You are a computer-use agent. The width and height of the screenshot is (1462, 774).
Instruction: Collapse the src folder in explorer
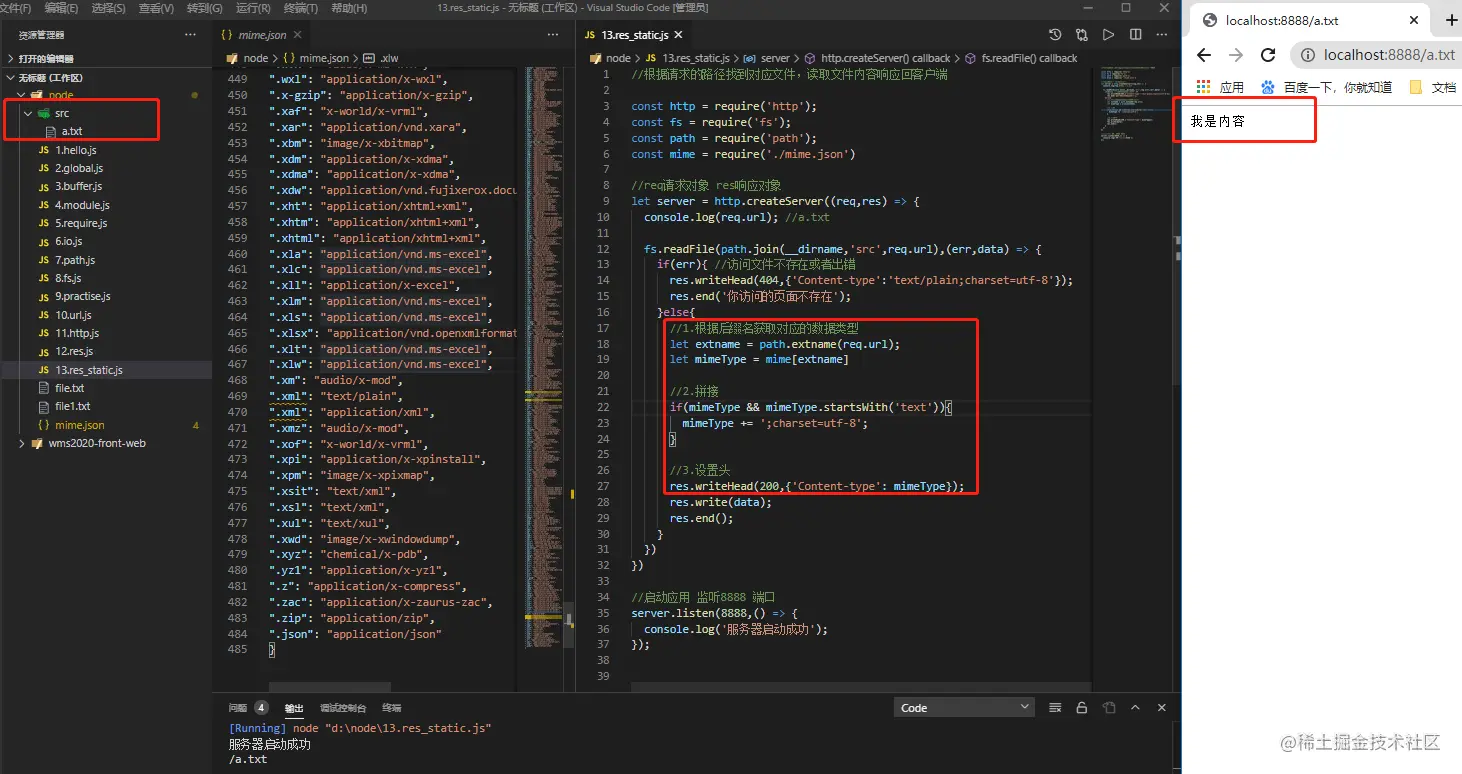(x=28, y=114)
